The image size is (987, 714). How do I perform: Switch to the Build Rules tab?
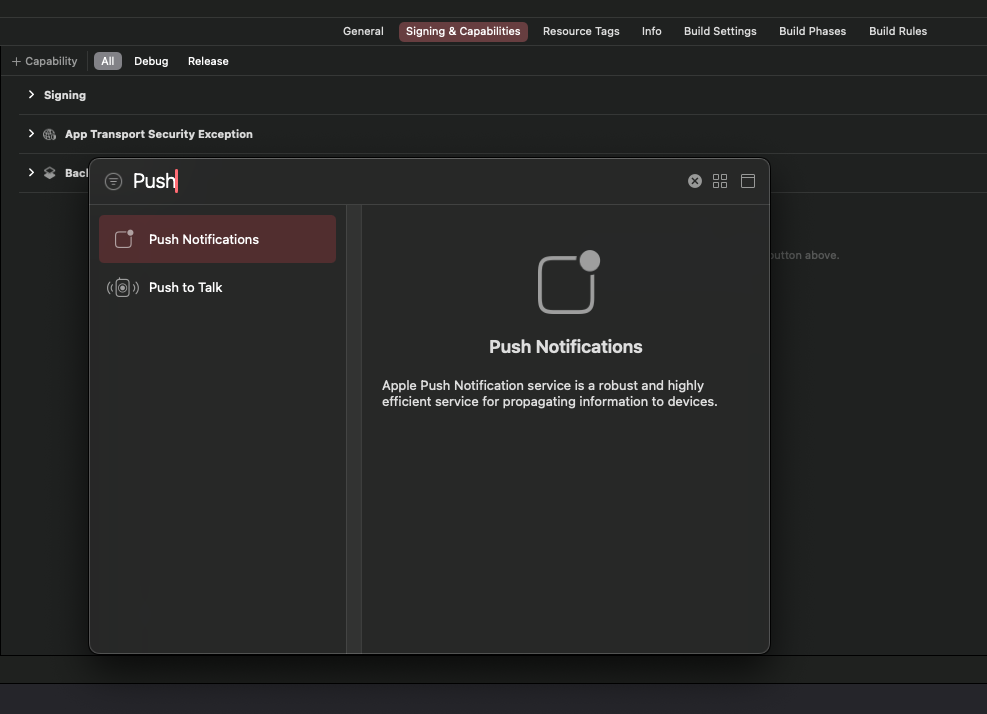pyautogui.click(x=898, y=31)
